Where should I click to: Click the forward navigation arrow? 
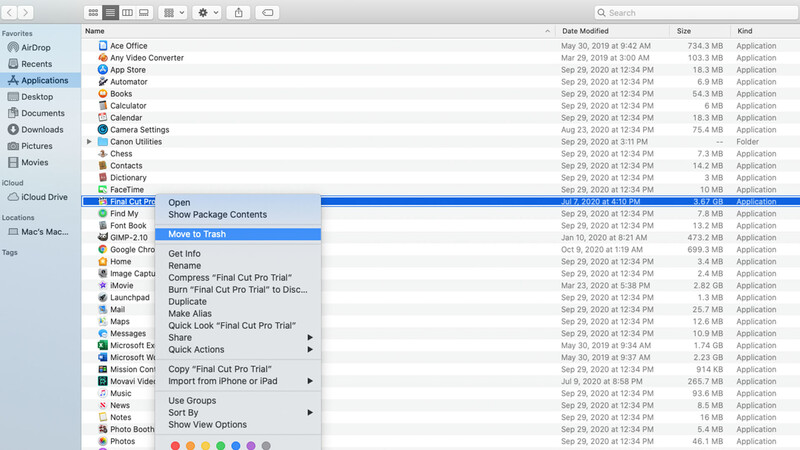point(26,12)
